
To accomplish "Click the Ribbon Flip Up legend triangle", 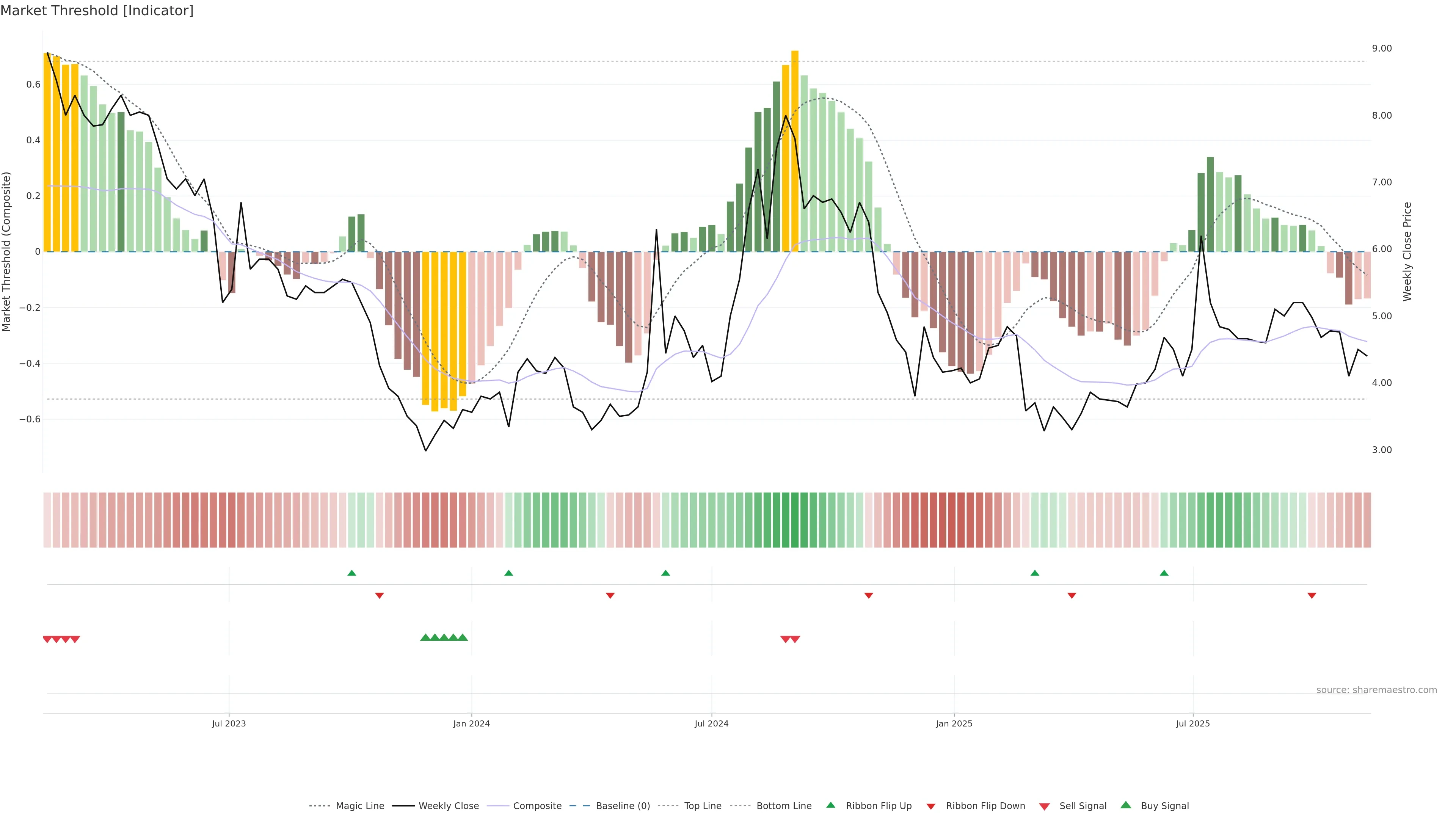I will pyautogui.click(x=830, y=805).
